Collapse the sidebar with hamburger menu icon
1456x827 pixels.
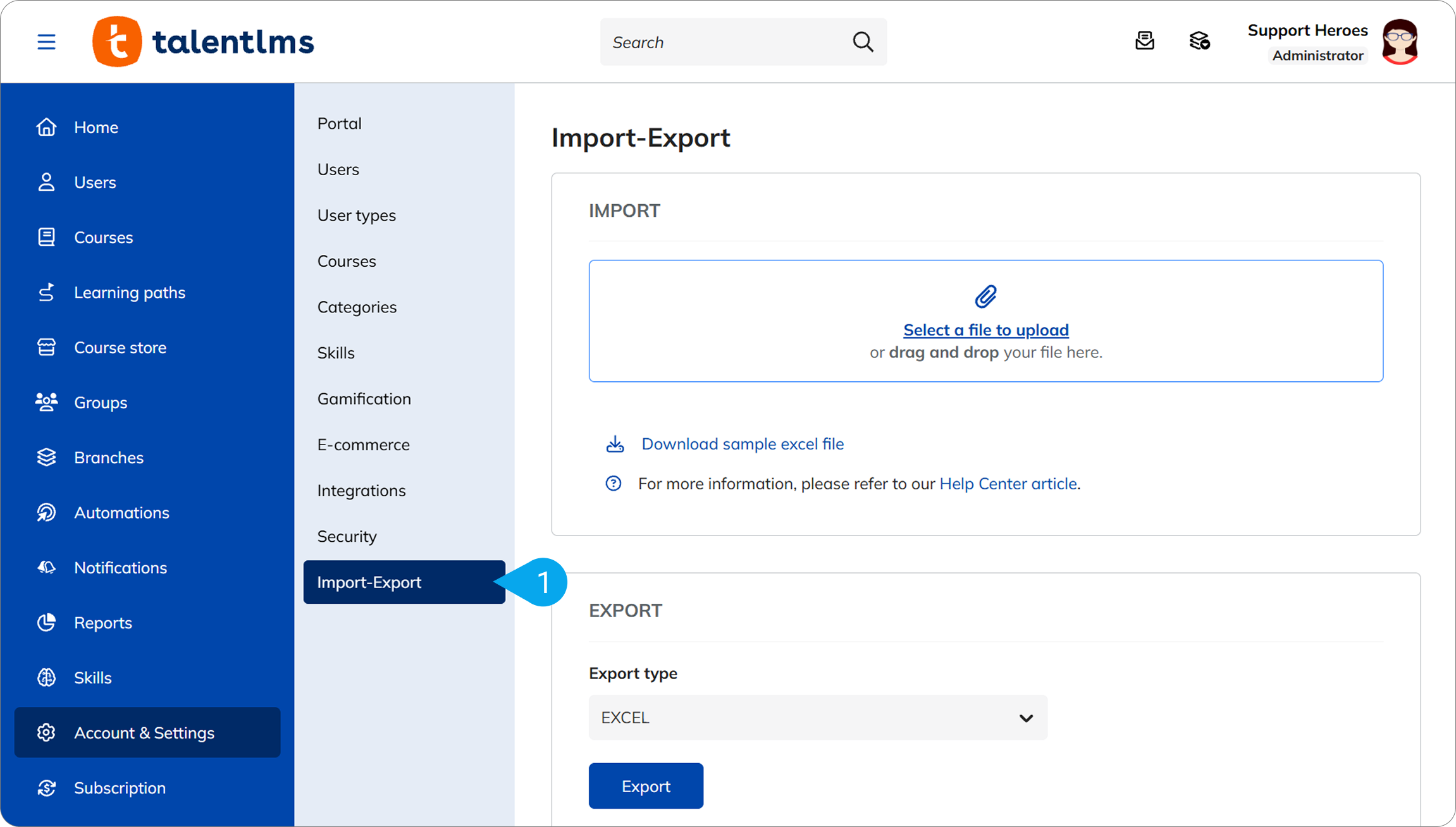pos(46,42)
